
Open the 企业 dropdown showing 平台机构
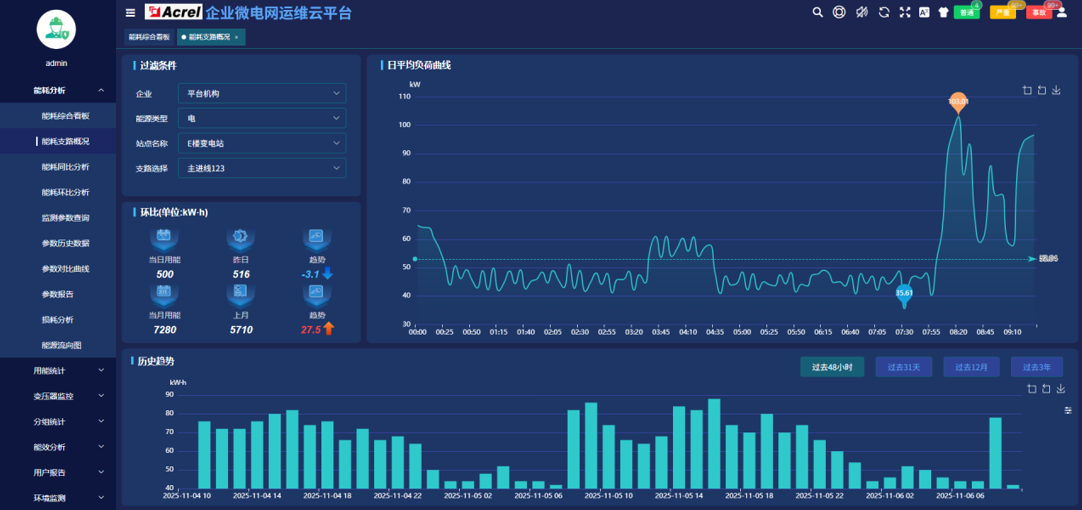(x=262, y=93)
